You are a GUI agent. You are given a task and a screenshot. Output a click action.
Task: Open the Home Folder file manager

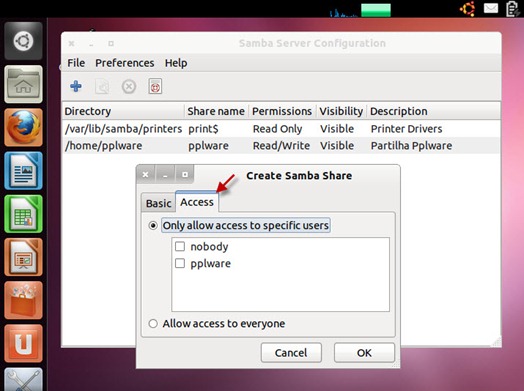pos(23,84)
